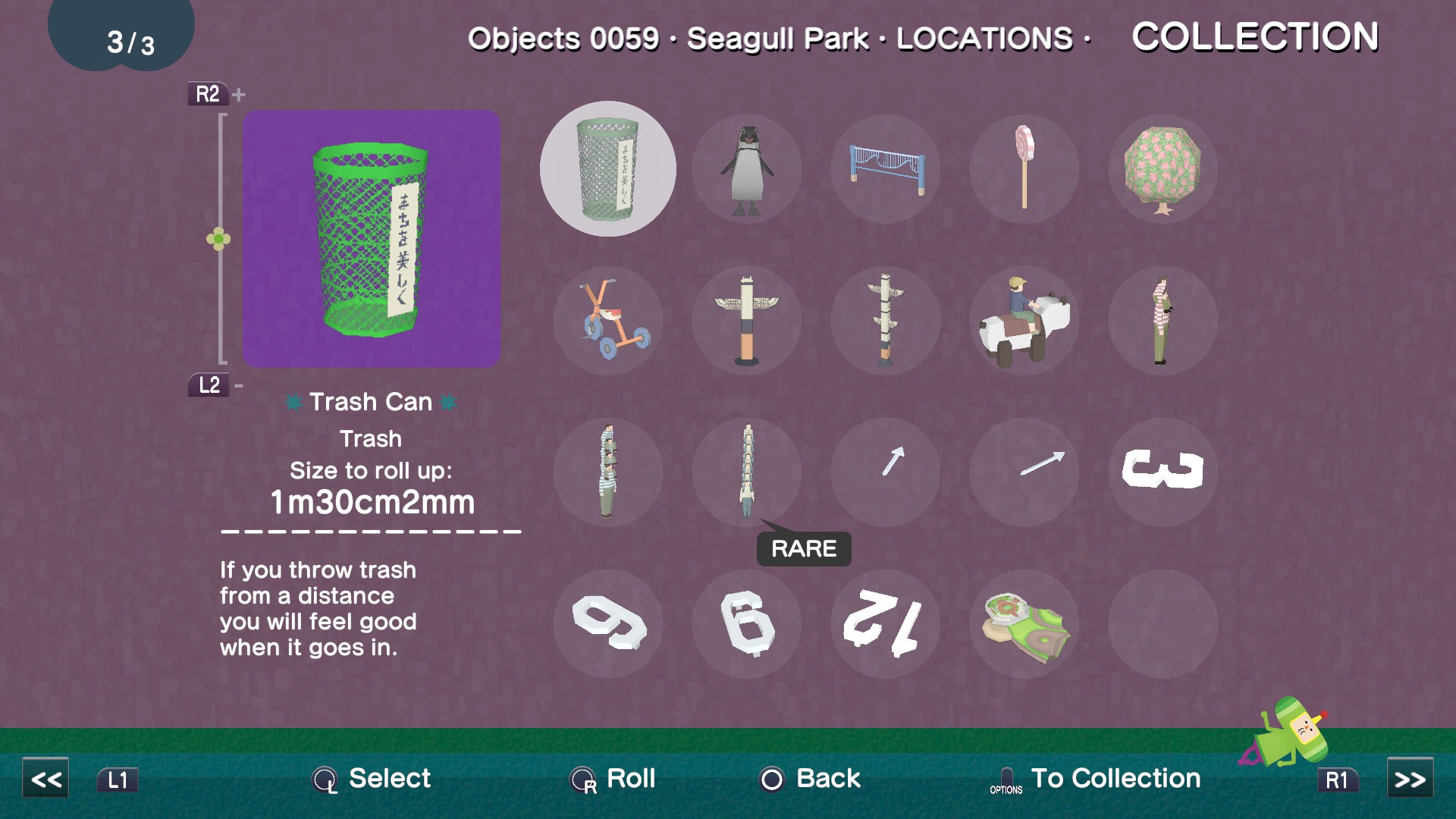Select the winged totem pole object
This screenshot has width=1456, height=819.
(x=747, y=321)
